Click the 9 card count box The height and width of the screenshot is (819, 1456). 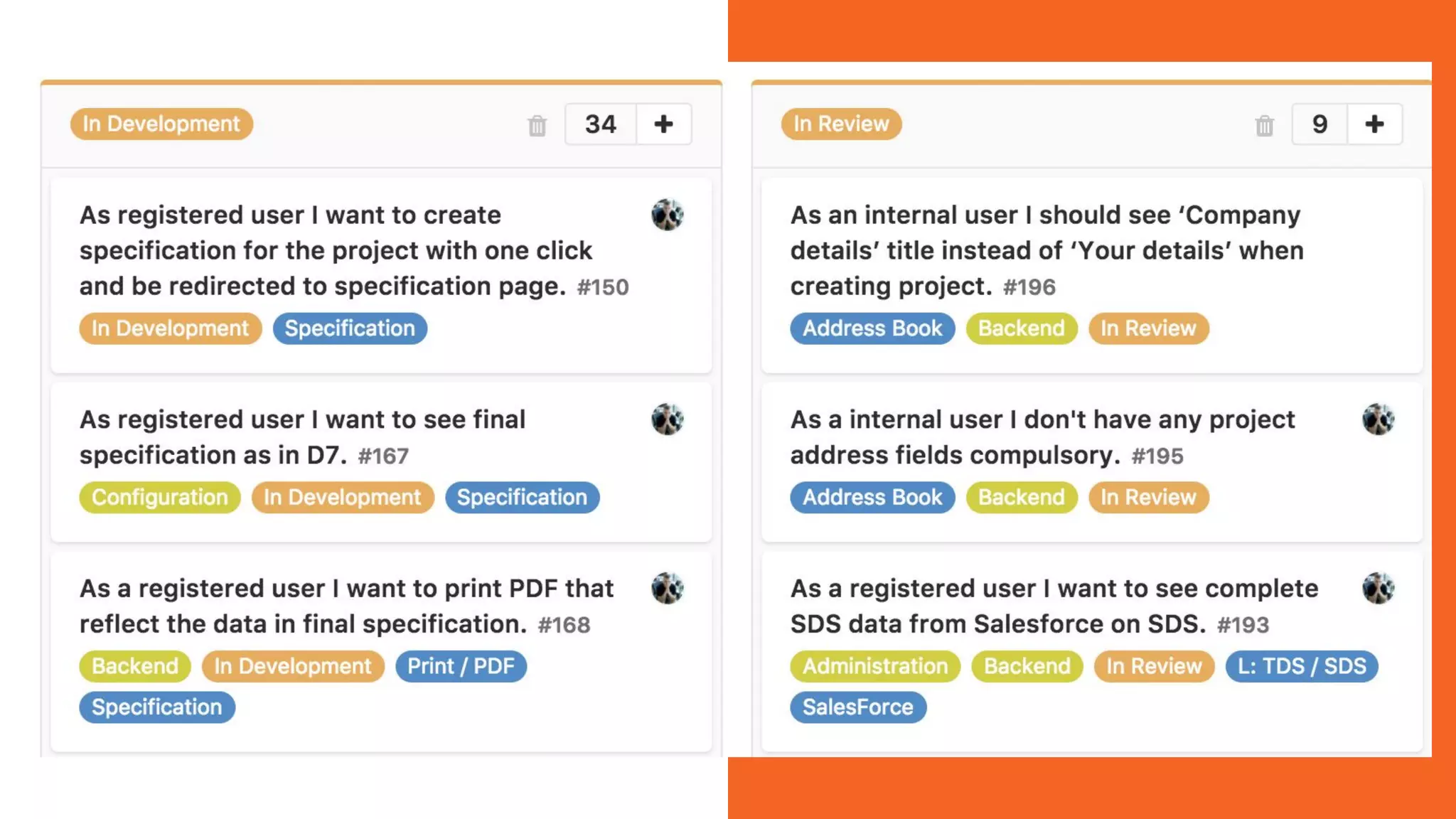pos(1319,124)
